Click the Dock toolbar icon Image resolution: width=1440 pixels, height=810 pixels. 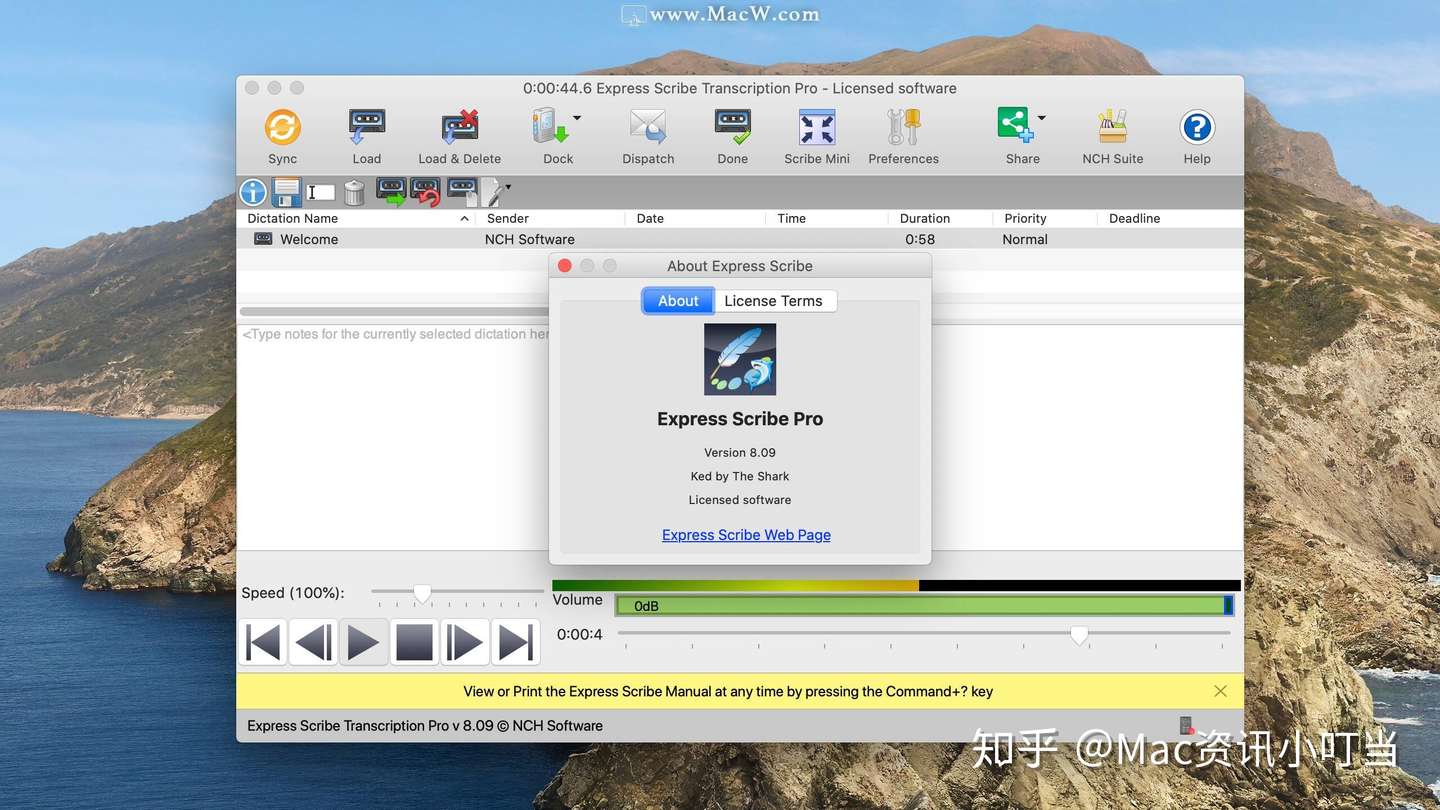[550, 128]
